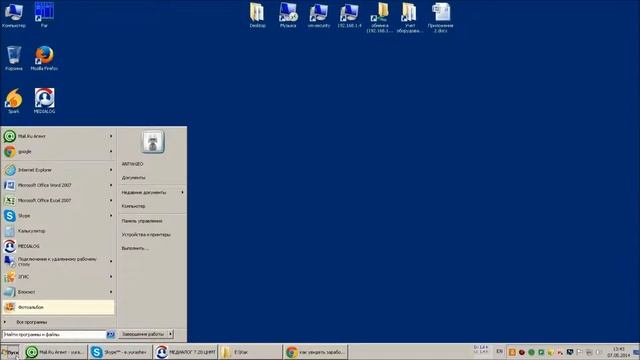
Task: Launch Microsoft Office Word 2007
Action: [x=58, y=185]
